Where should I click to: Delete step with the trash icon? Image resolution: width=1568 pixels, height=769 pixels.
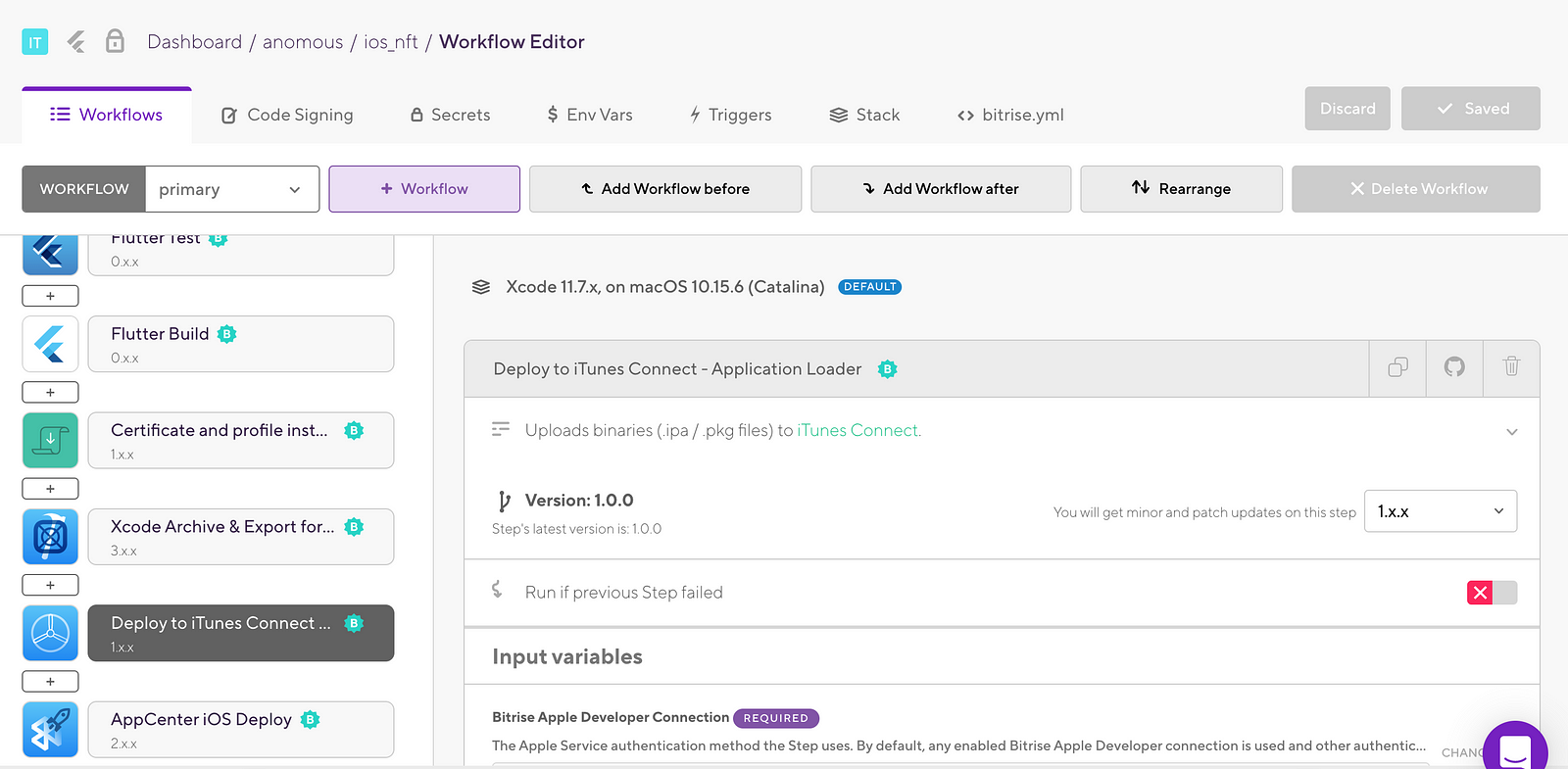pos(1511,367)
